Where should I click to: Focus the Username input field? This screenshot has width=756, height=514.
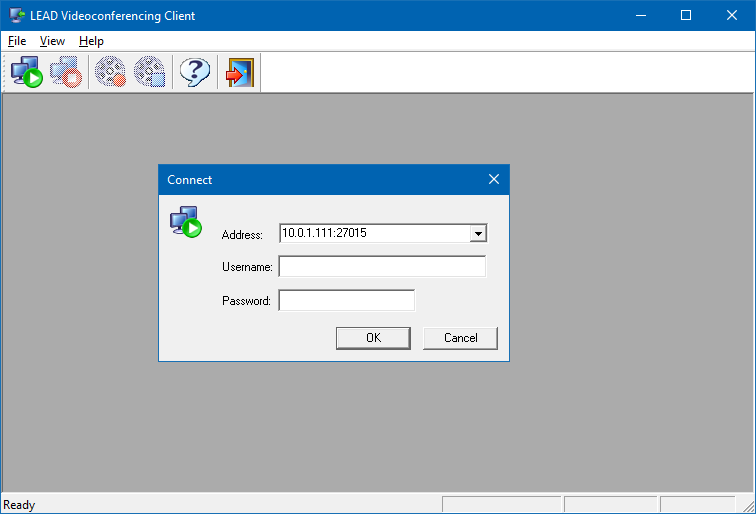[382, 267]
